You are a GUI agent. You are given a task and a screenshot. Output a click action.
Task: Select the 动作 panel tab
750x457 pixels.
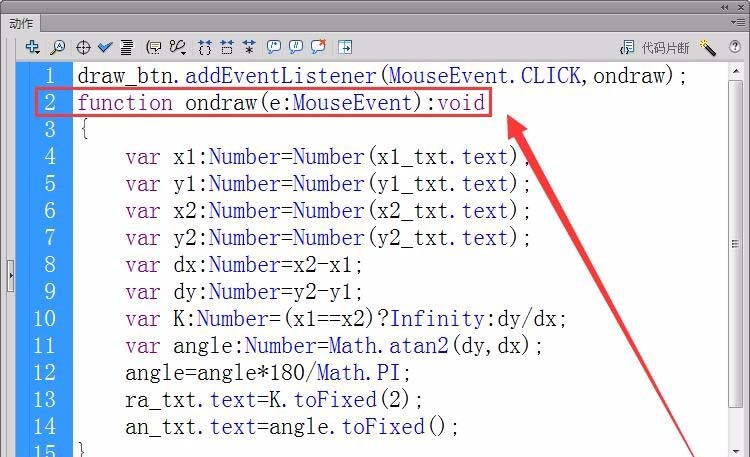(21, 23)
